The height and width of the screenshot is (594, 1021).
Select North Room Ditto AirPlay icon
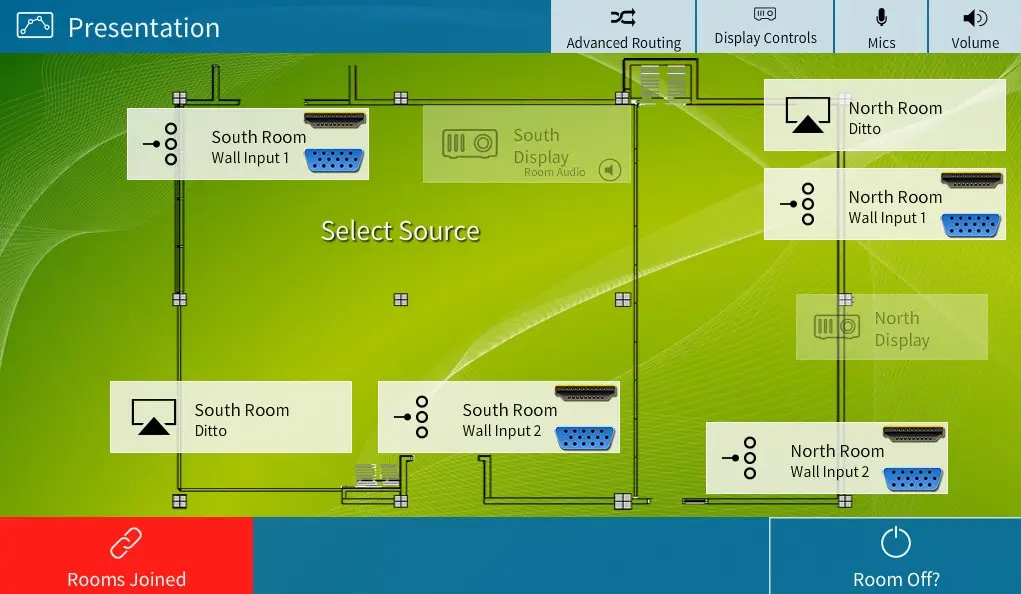(808, 115)
